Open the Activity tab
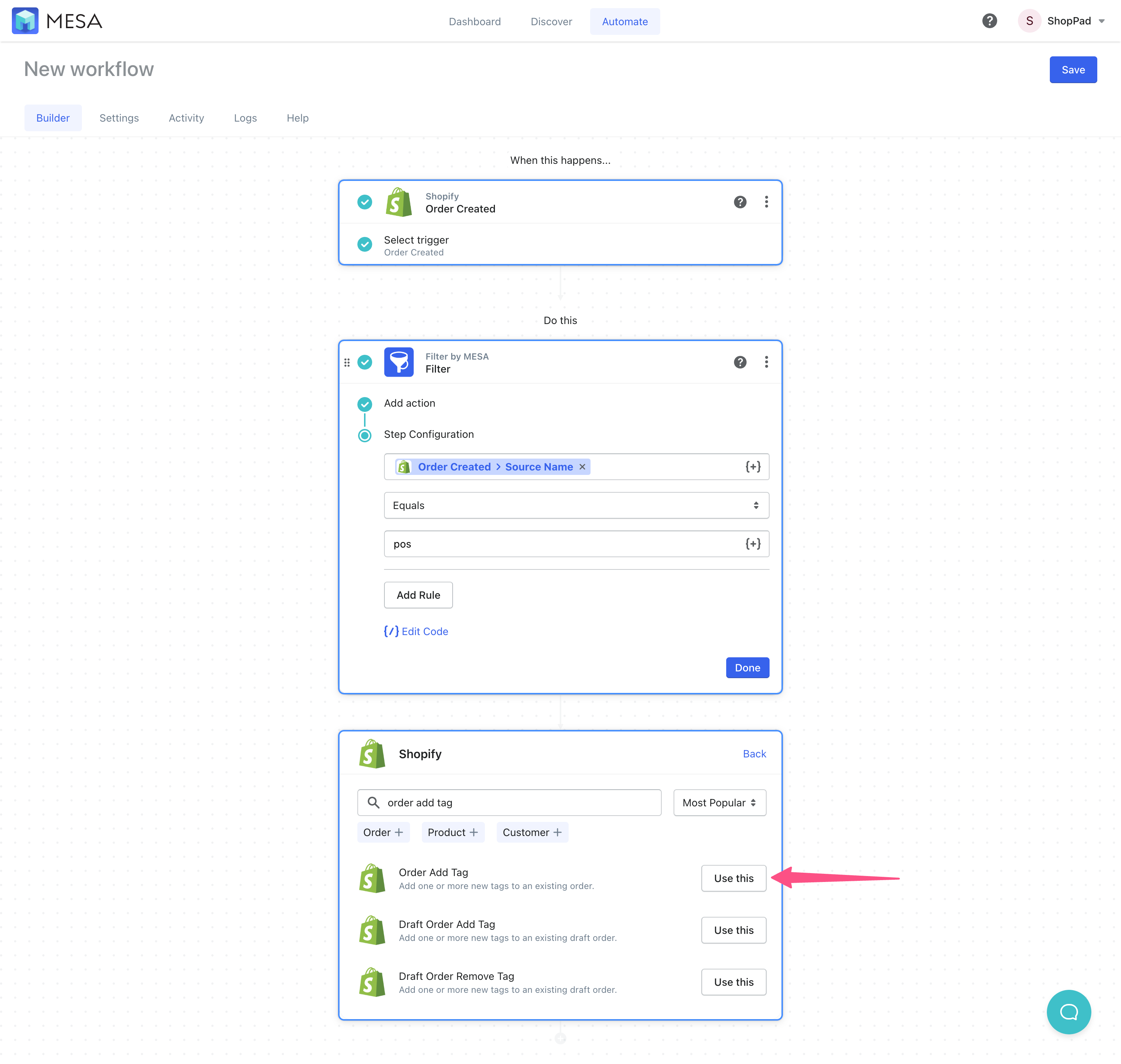This screenshot has width=1121, height=1064. point(186,118)
